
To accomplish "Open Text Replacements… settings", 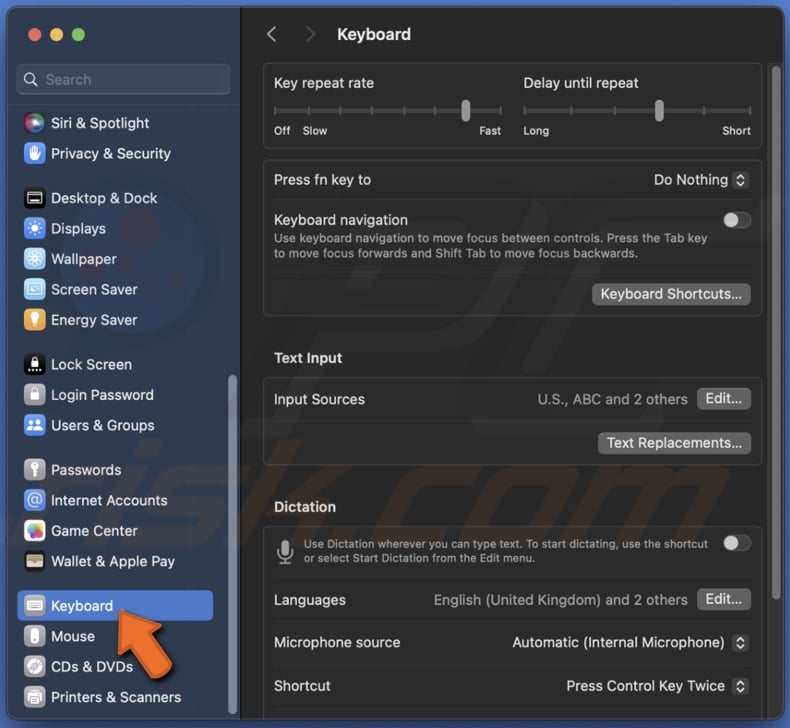I will point(674,443).
